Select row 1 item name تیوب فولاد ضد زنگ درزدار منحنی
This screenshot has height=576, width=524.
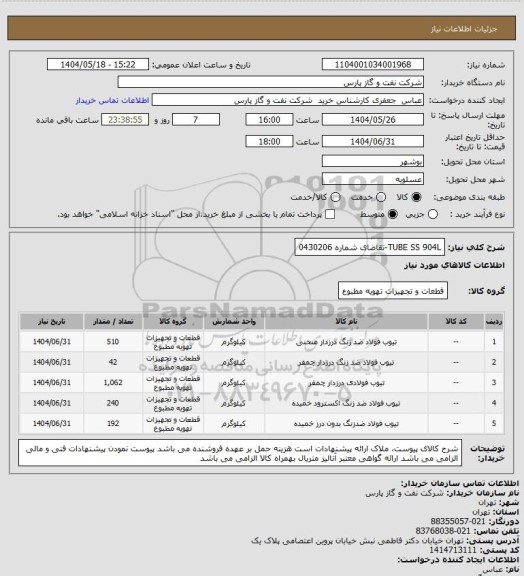pos(346,342)
